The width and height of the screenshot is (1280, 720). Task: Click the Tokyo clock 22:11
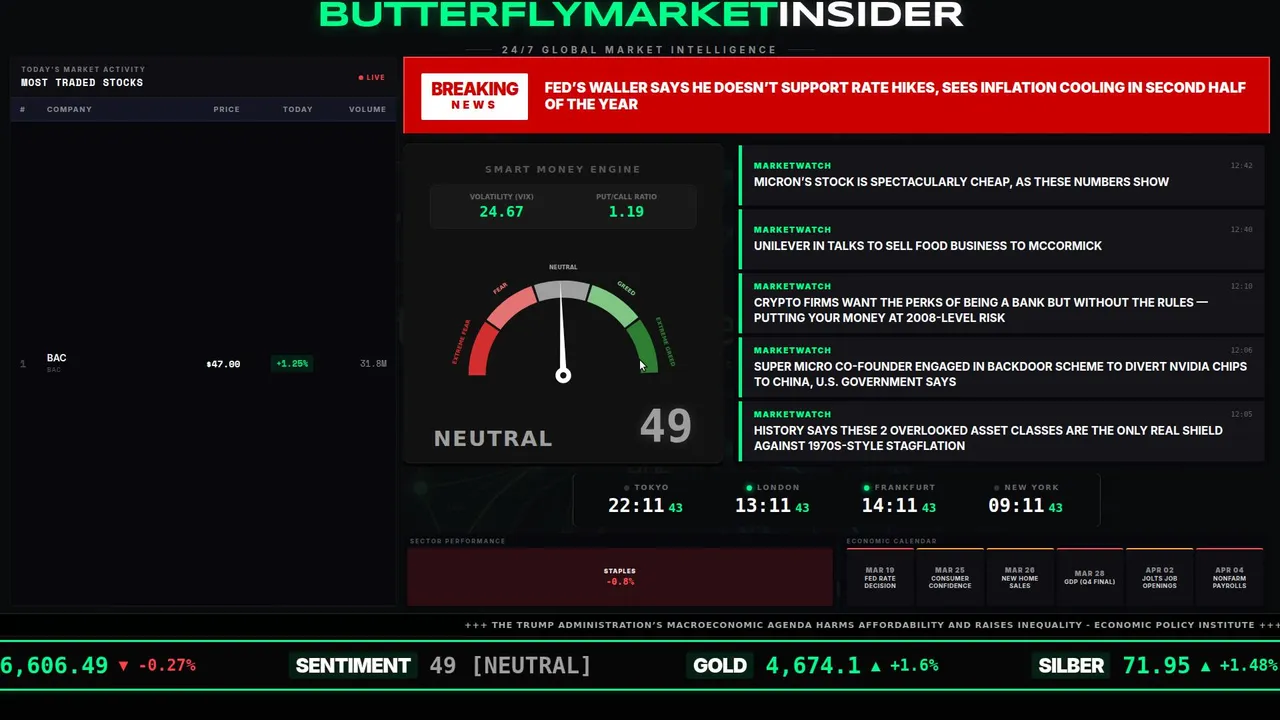coord(636,506)
